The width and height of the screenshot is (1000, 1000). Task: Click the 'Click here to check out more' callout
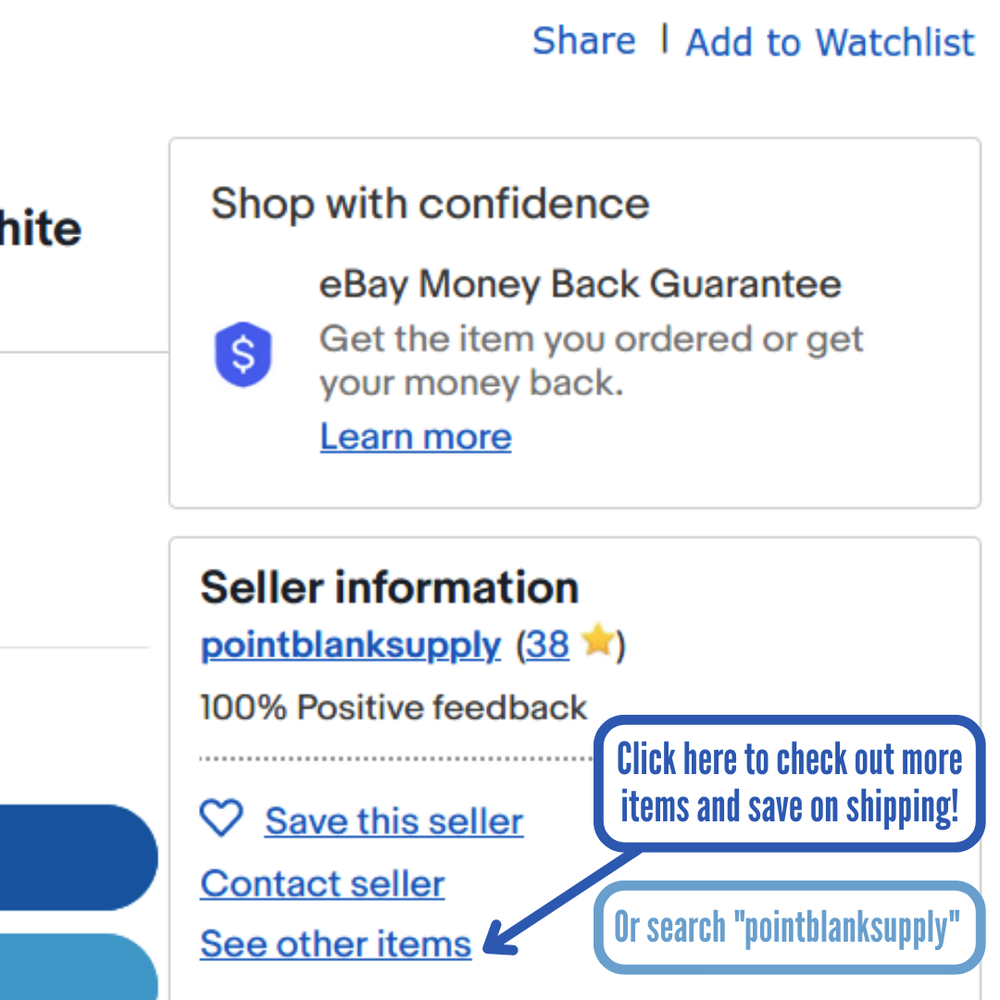789,783
